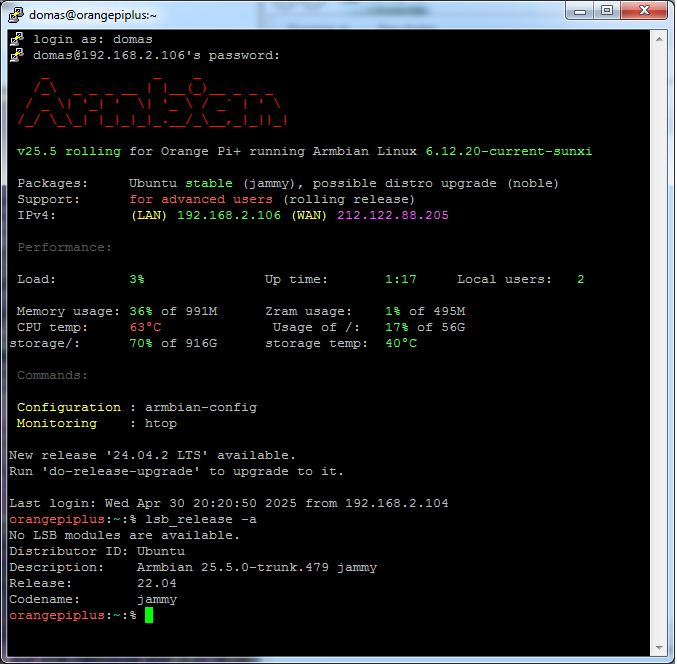
Task: Maximize the PuTTY terminal window
Action: pyautogui.click(x=607, y=11)
